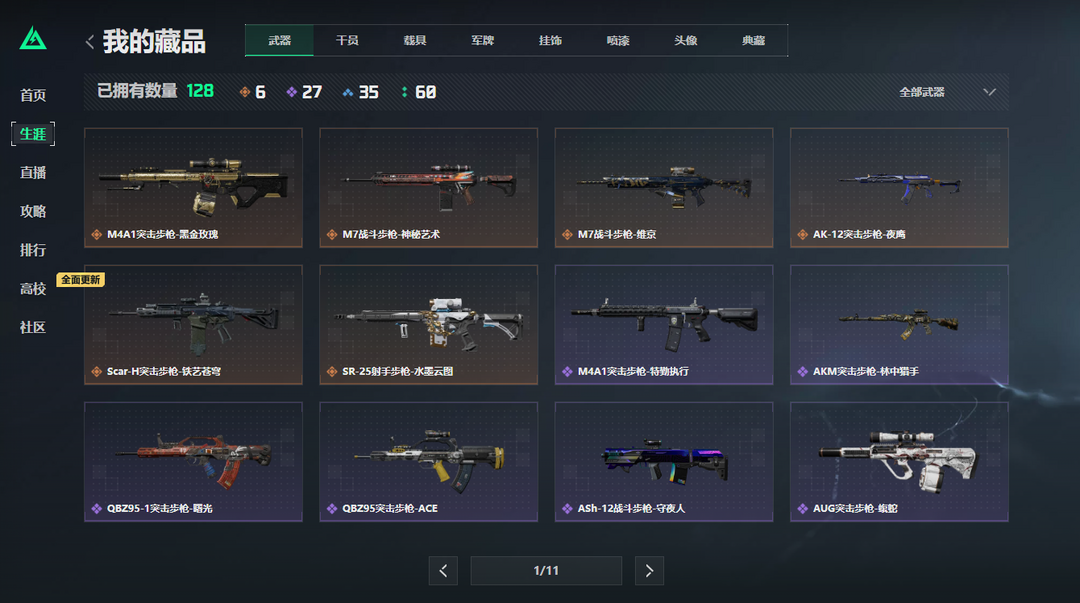Switch to the 载具 tab
1080x603 pixels.
point(415,41)
